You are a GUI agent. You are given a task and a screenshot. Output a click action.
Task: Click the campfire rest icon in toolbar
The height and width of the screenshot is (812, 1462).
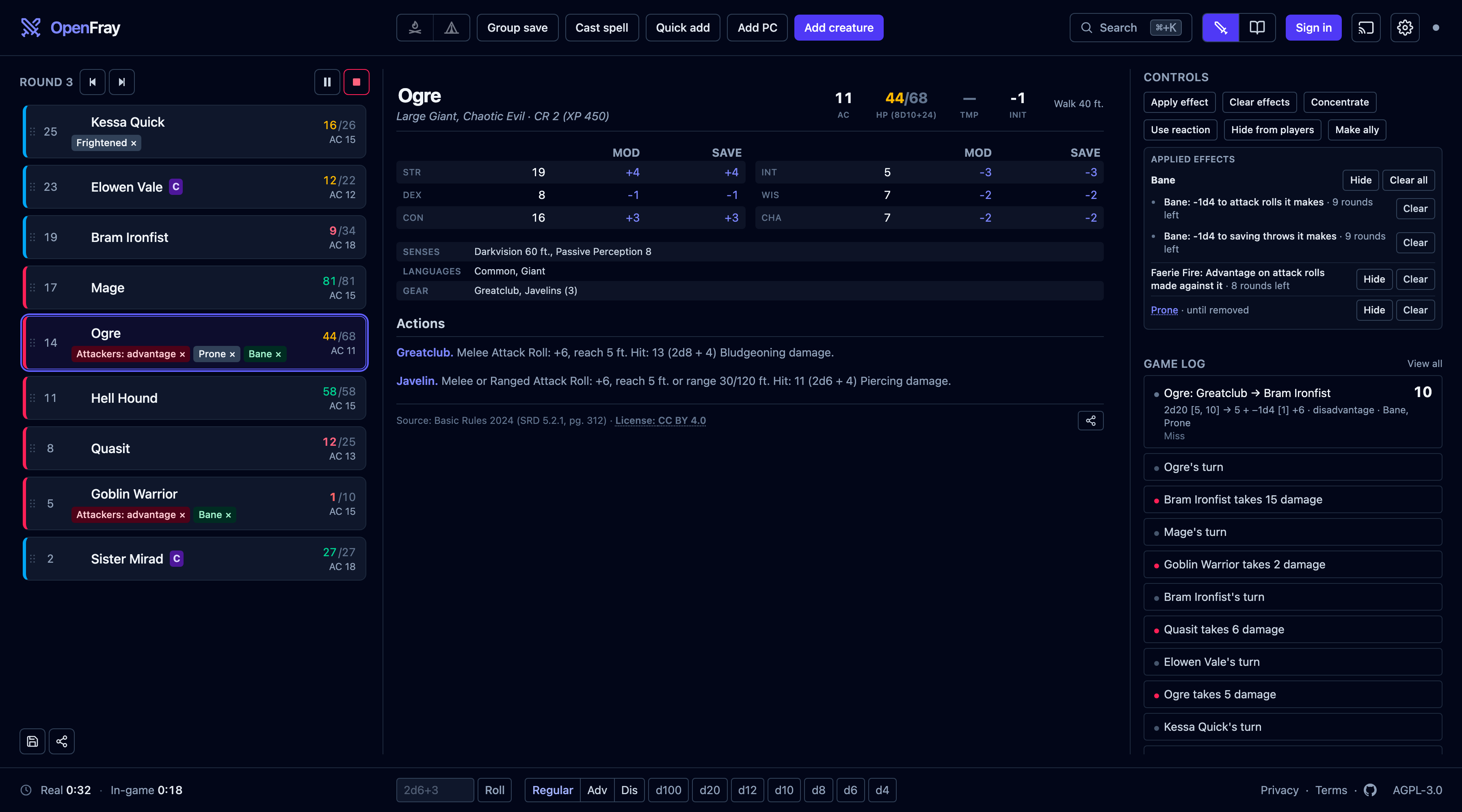pyautogui.click(x=415, y=28)
